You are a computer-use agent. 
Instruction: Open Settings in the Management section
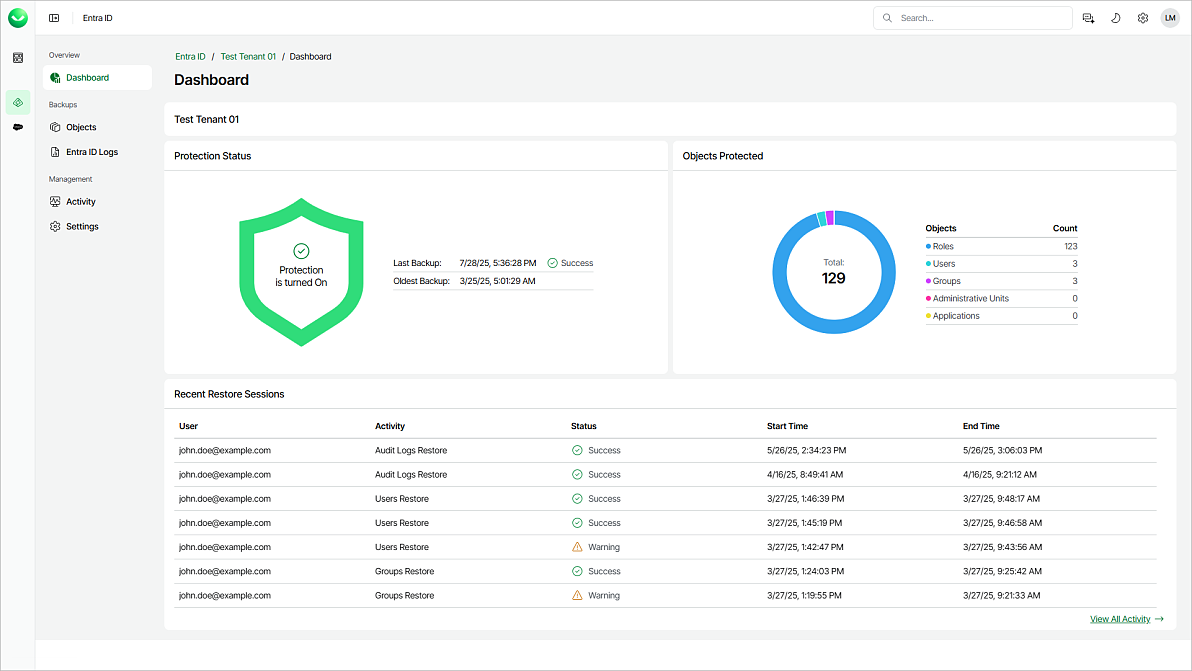pyautogui.click(x=82, y=227)
